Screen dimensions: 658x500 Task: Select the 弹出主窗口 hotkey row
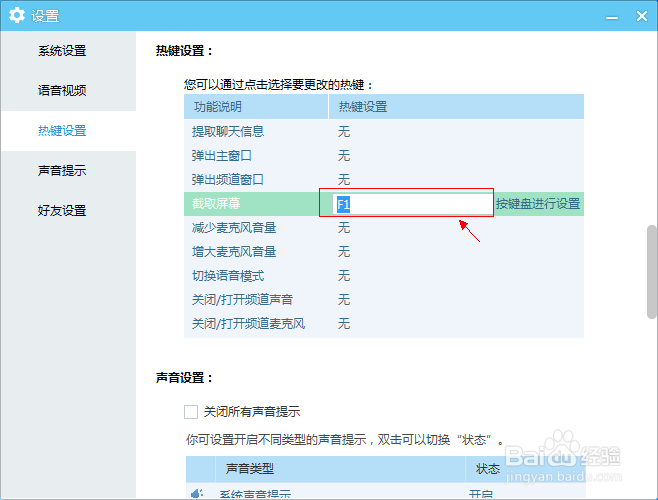384,156
